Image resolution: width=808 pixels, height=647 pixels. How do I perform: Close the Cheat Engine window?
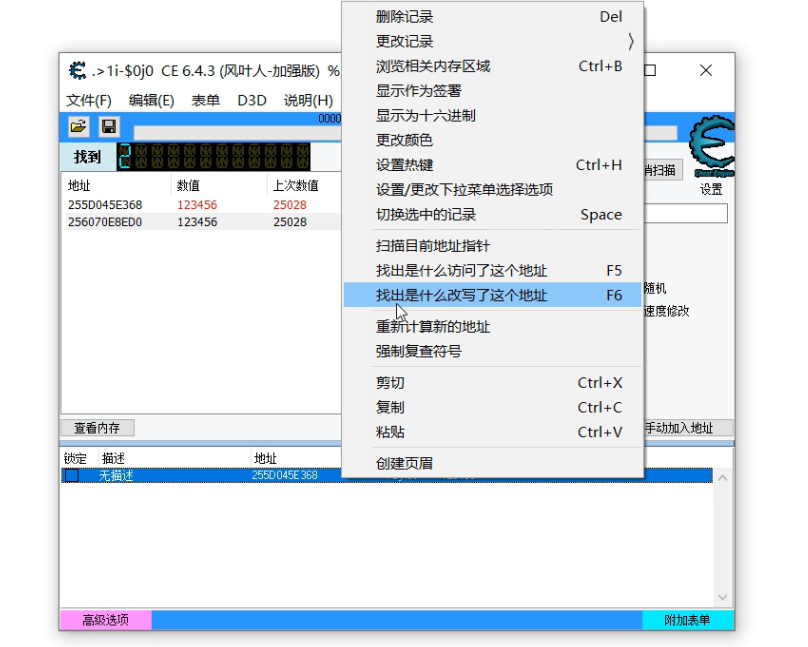tap(706, 71)
